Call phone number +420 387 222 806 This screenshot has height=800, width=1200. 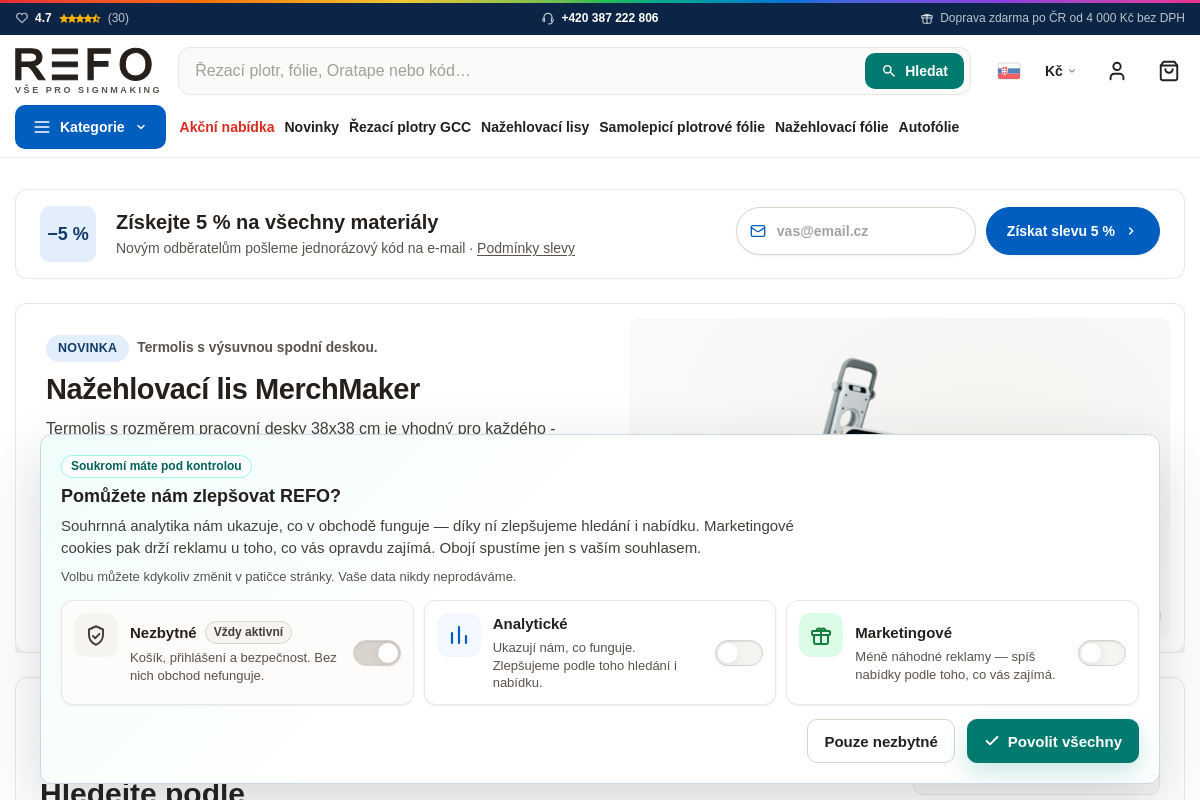coord(610,18)
